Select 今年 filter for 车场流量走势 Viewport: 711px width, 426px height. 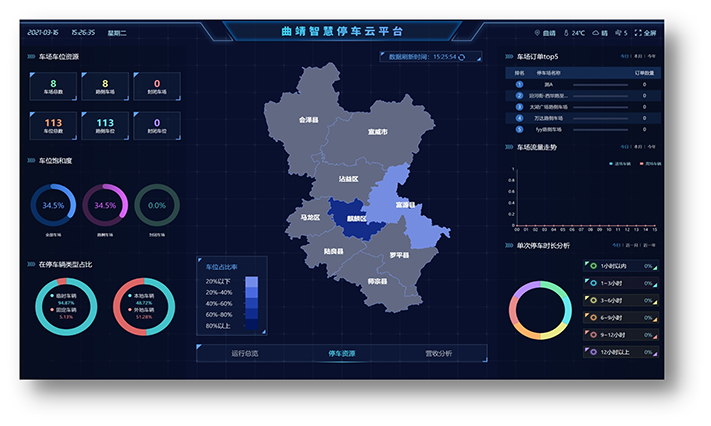pos(651,147)
